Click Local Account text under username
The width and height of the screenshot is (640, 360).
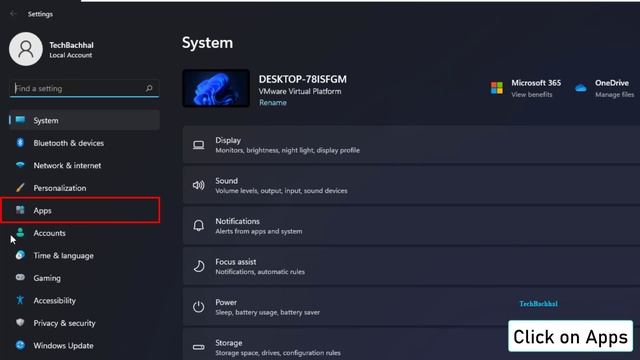71,55
